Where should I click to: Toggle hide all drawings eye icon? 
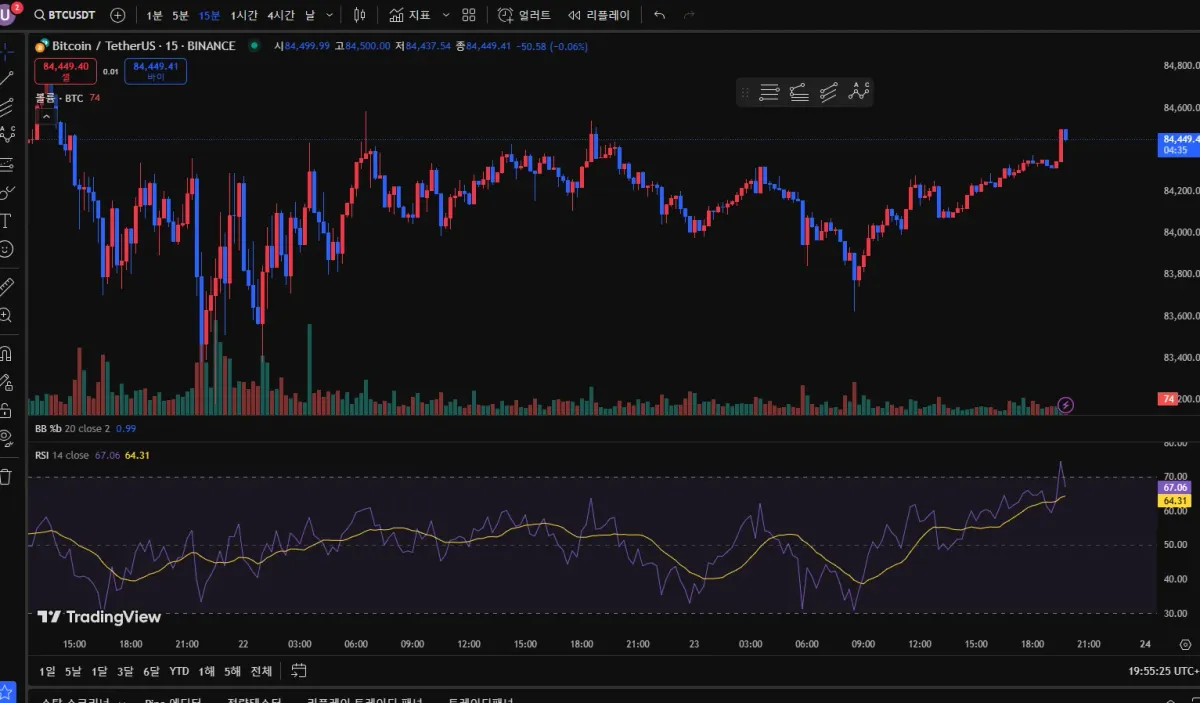click(x=6, y=437)
